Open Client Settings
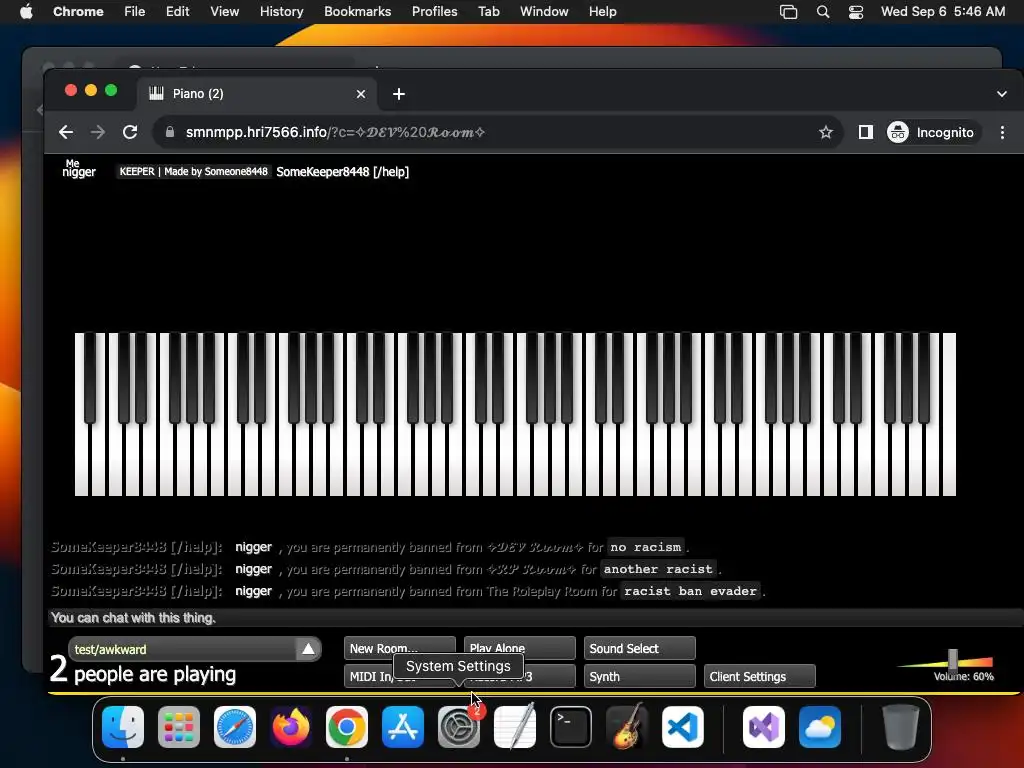Screen dimensions: 1024x768 pyautogui.click(x=760, y=677)
